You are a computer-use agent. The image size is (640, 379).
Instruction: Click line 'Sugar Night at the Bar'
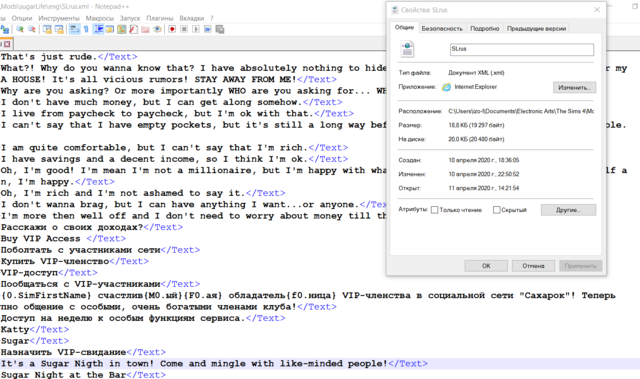point(83,375)
